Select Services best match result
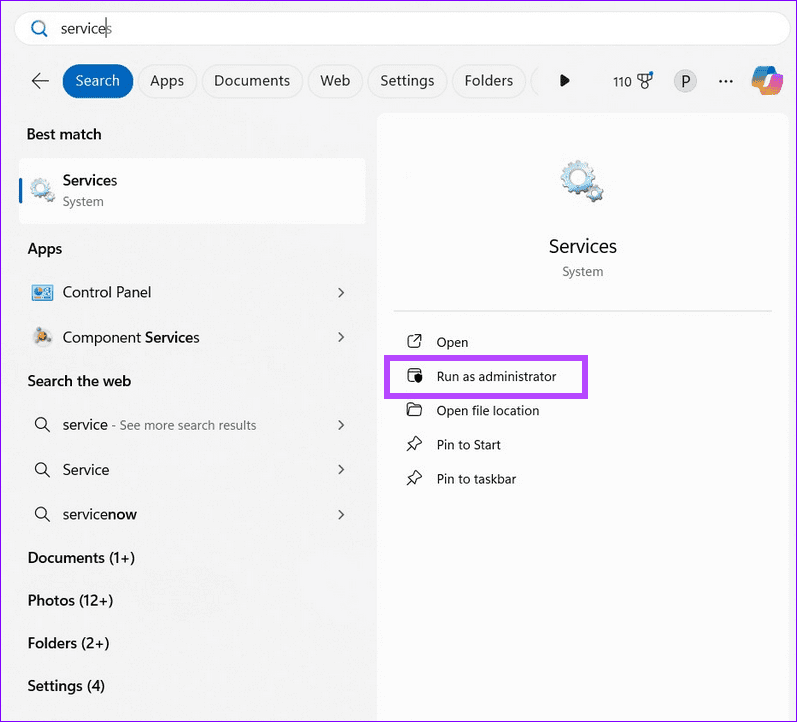797x722 pixels. (x=192, y=191)
